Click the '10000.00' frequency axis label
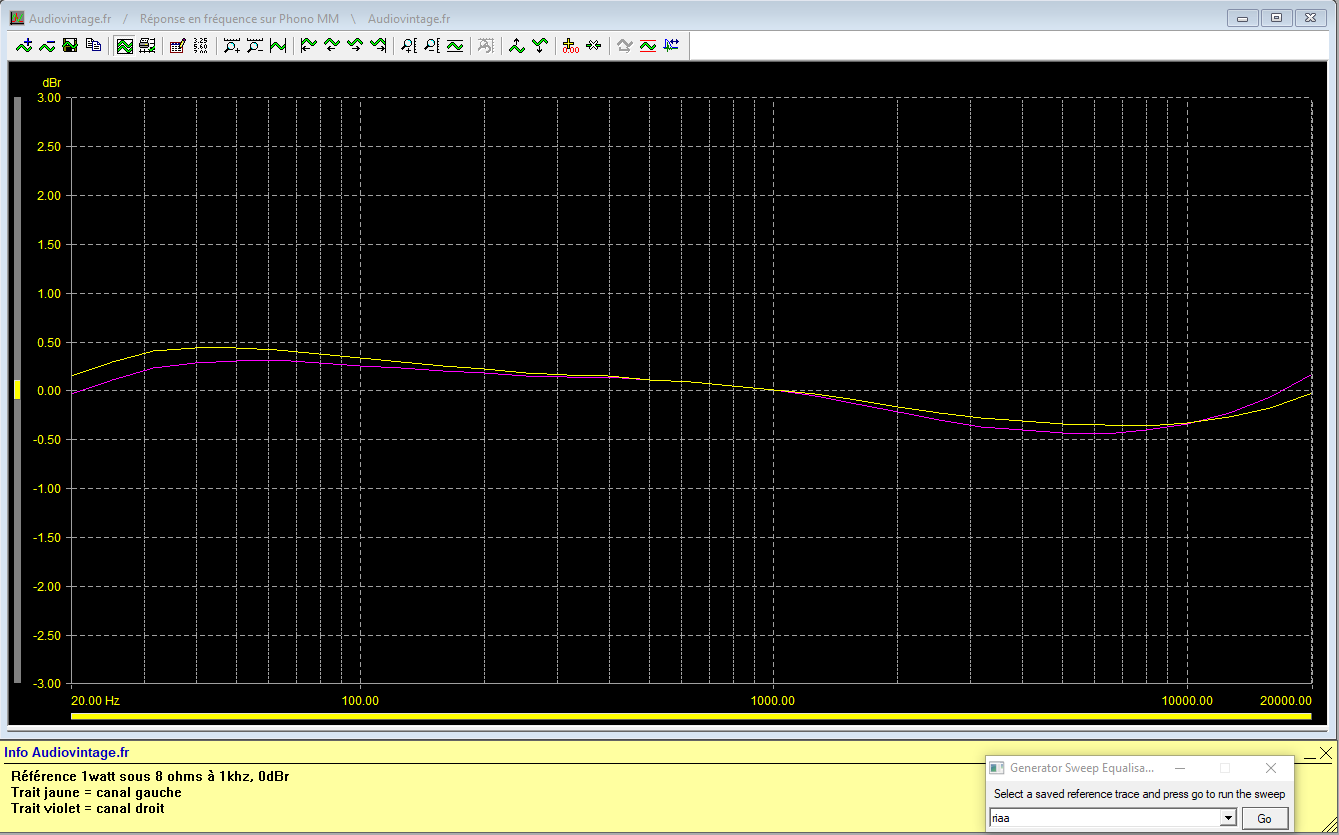Viewport: 1339px width, 835px height. click(x=1187, y=701)
